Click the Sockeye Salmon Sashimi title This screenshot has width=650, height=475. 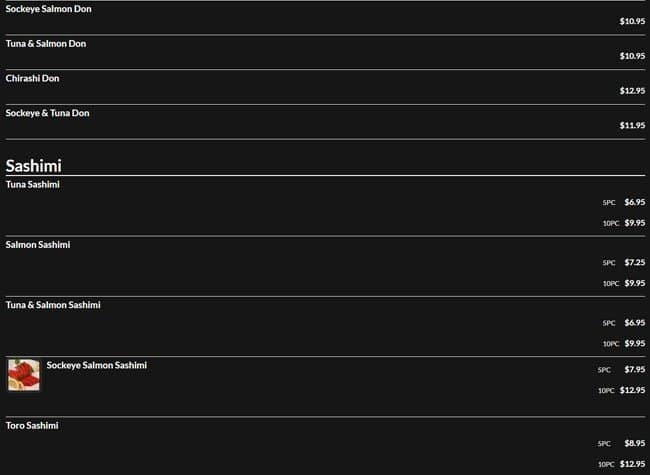point(96,365)
